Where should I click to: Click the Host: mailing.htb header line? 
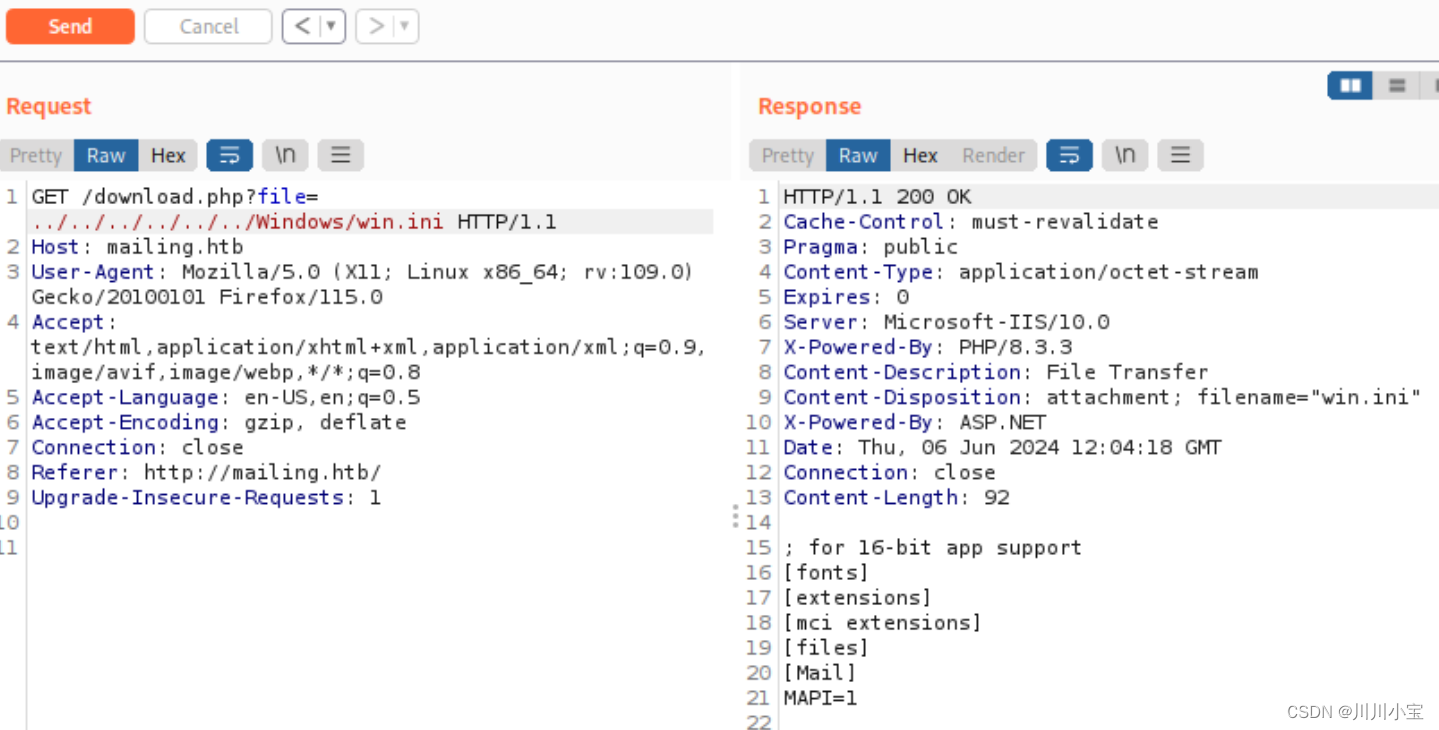pos(137,247)
